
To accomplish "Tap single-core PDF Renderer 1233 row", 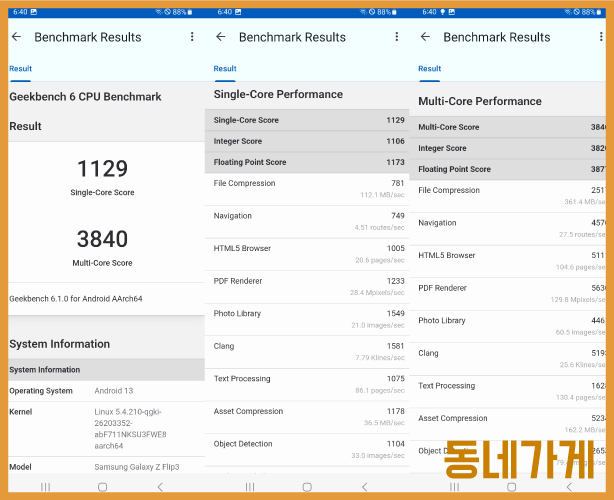I will click(x=307, y=287).
